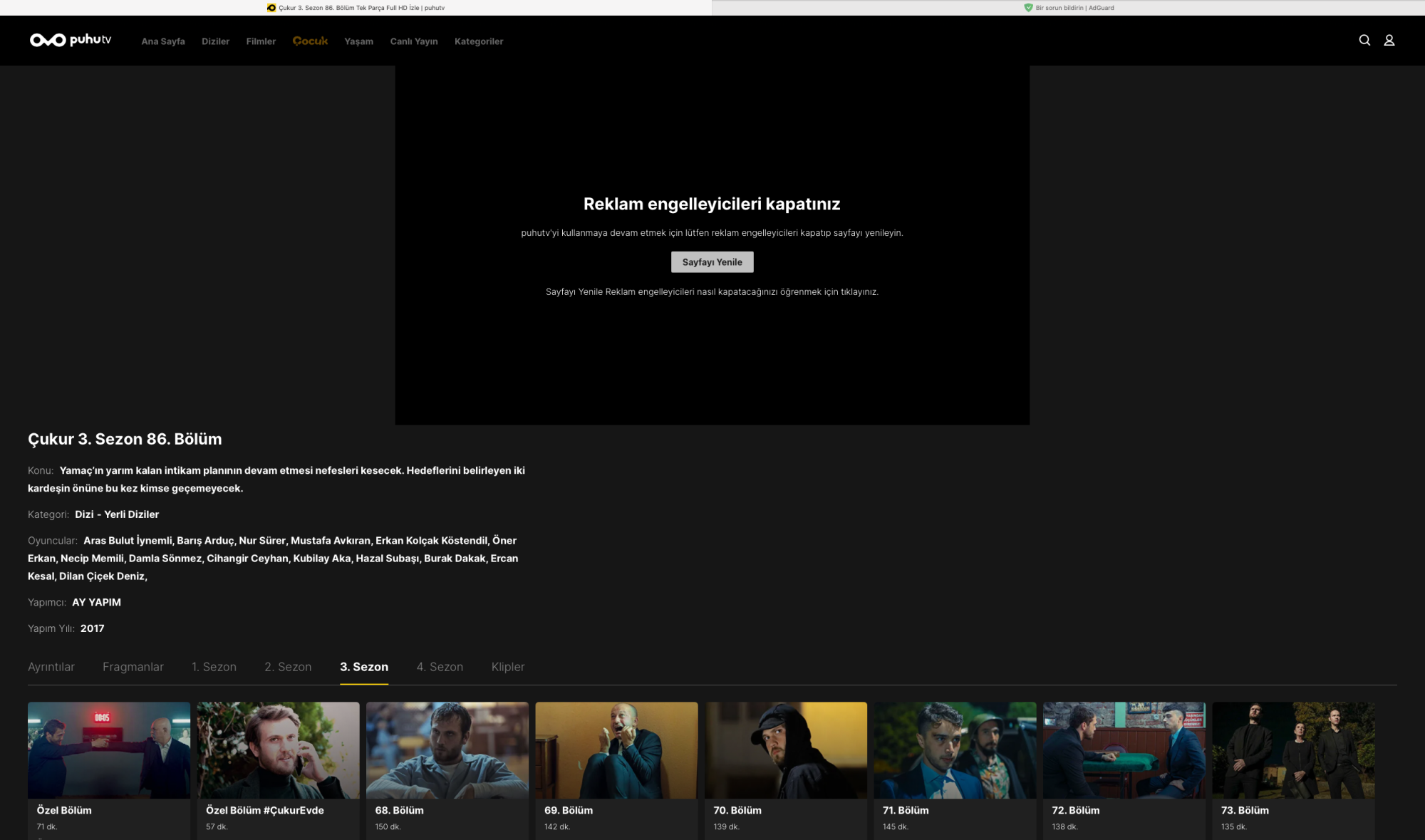Open the Özel Bölüm #ÇukurEvde episode
Screen dimensions: 1425x840
click(x=278, y=750)
